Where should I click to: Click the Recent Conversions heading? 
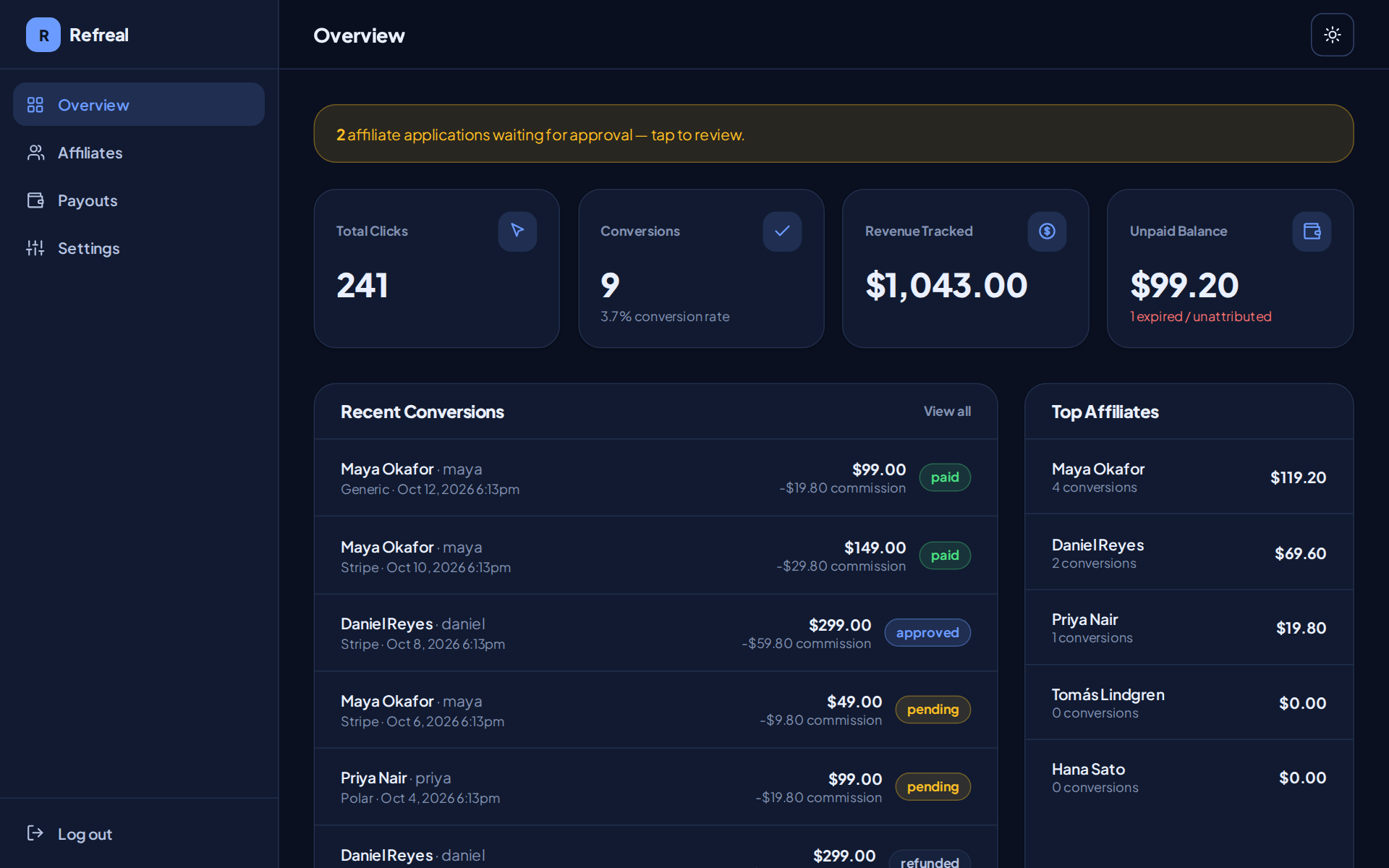(x=422, y=412)
